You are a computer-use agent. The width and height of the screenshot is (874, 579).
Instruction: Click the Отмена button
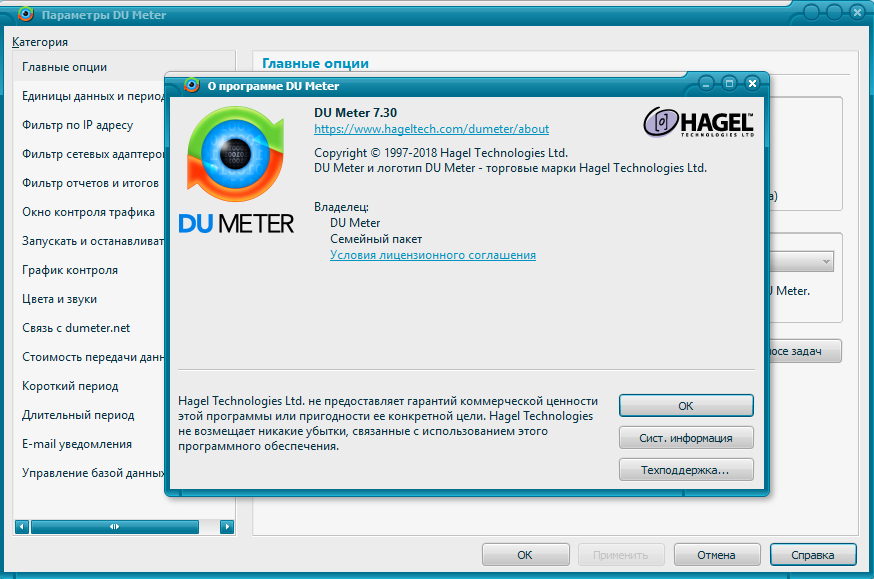(717, 555)
